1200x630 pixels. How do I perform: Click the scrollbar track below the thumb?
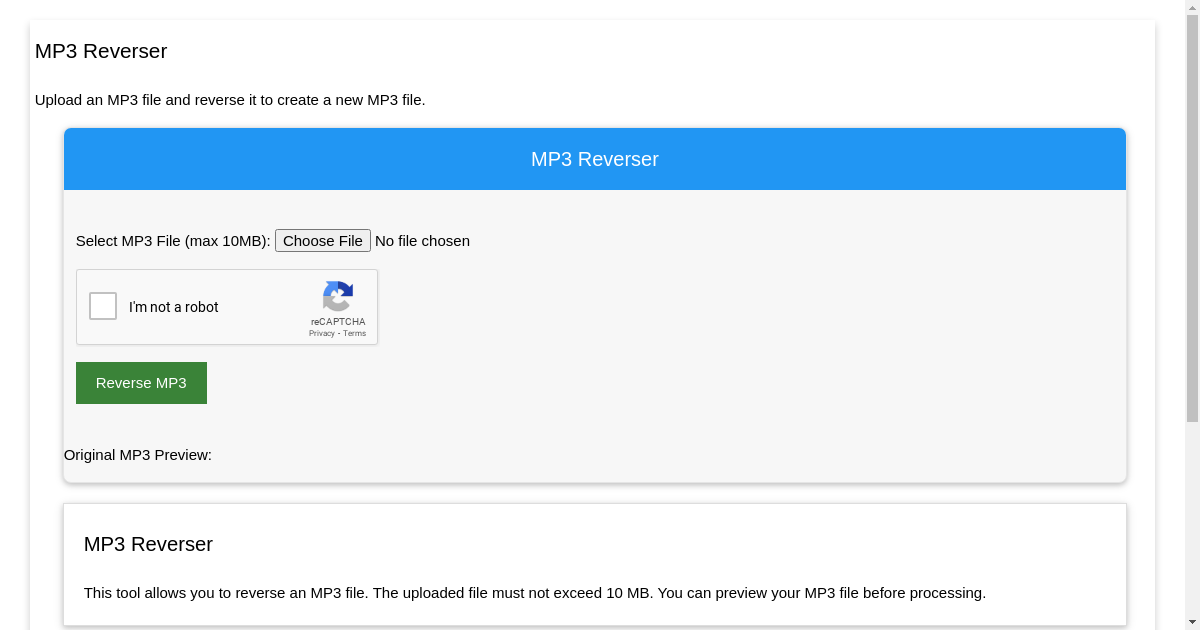click(x=1192, y=520)
